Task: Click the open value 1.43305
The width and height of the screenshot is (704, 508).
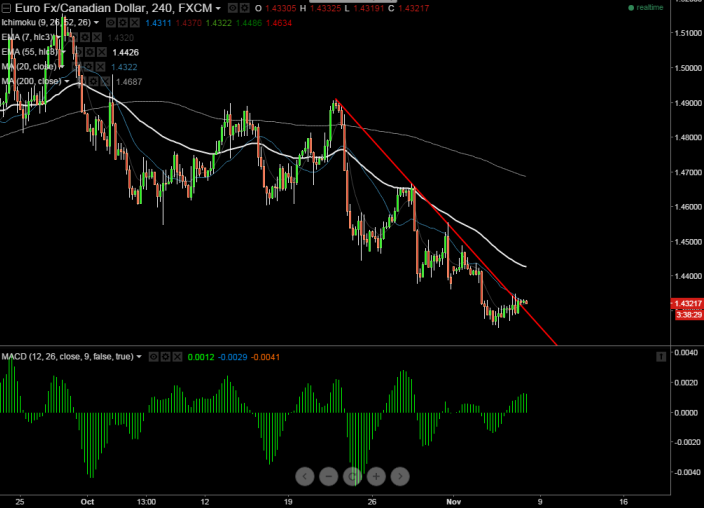Action: (x=280, y=9)
